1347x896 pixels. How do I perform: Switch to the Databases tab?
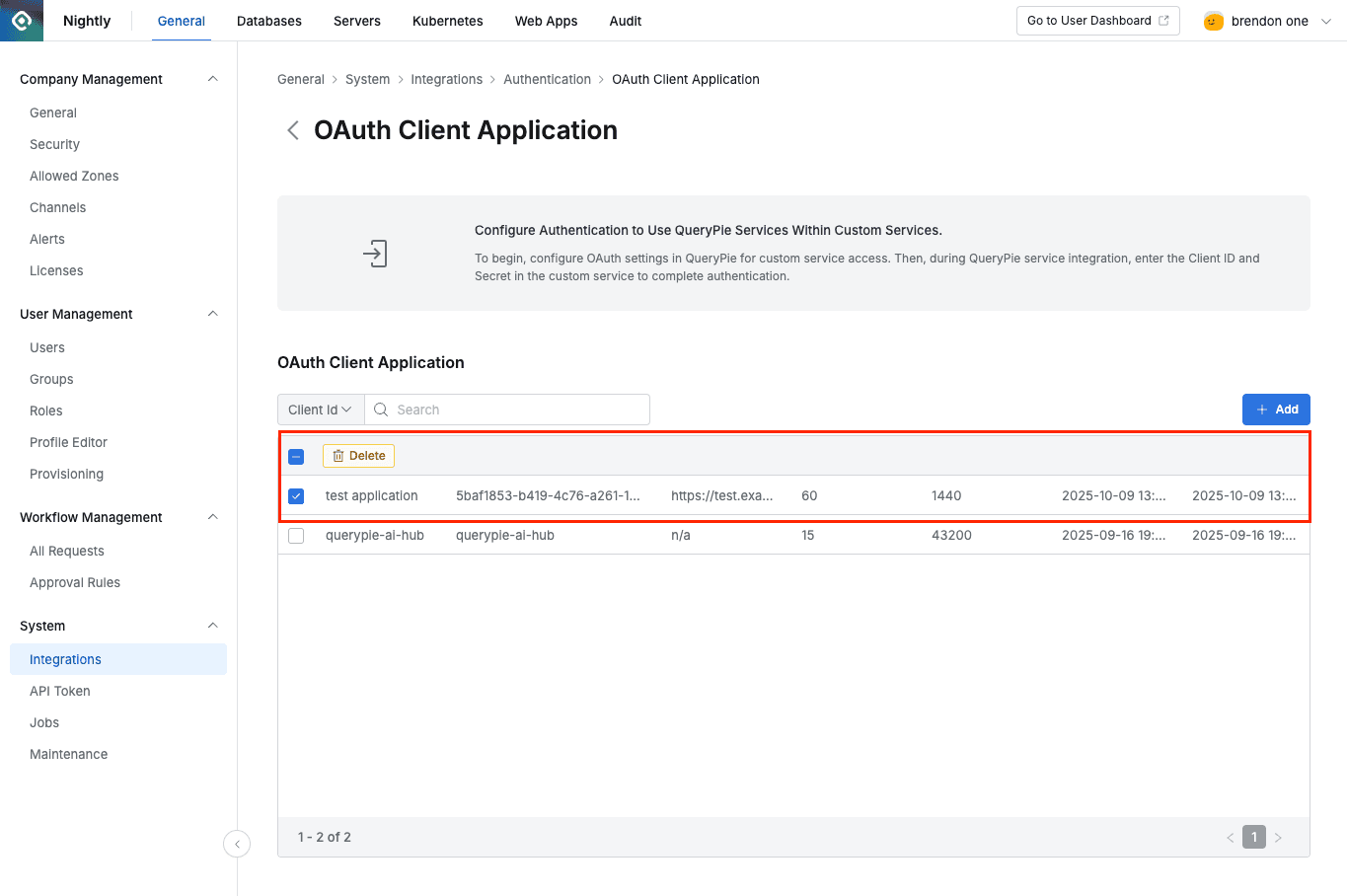coord(268,20)
